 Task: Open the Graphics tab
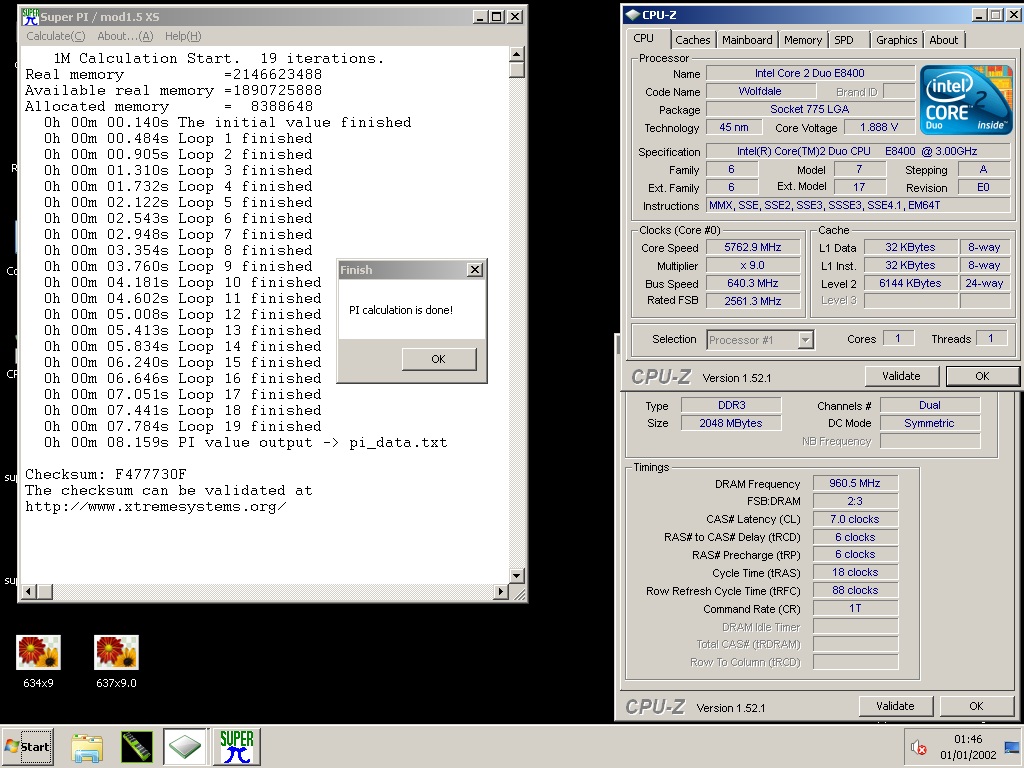pyautogui.click(x=896, y=40)
